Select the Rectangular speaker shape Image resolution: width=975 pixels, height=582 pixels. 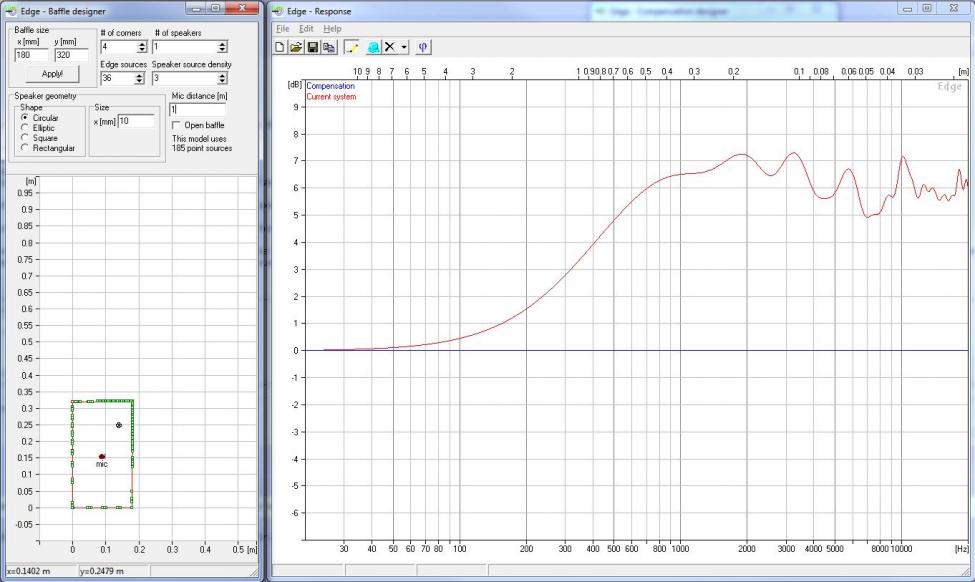pyautogui.click(x=24, y=148)
